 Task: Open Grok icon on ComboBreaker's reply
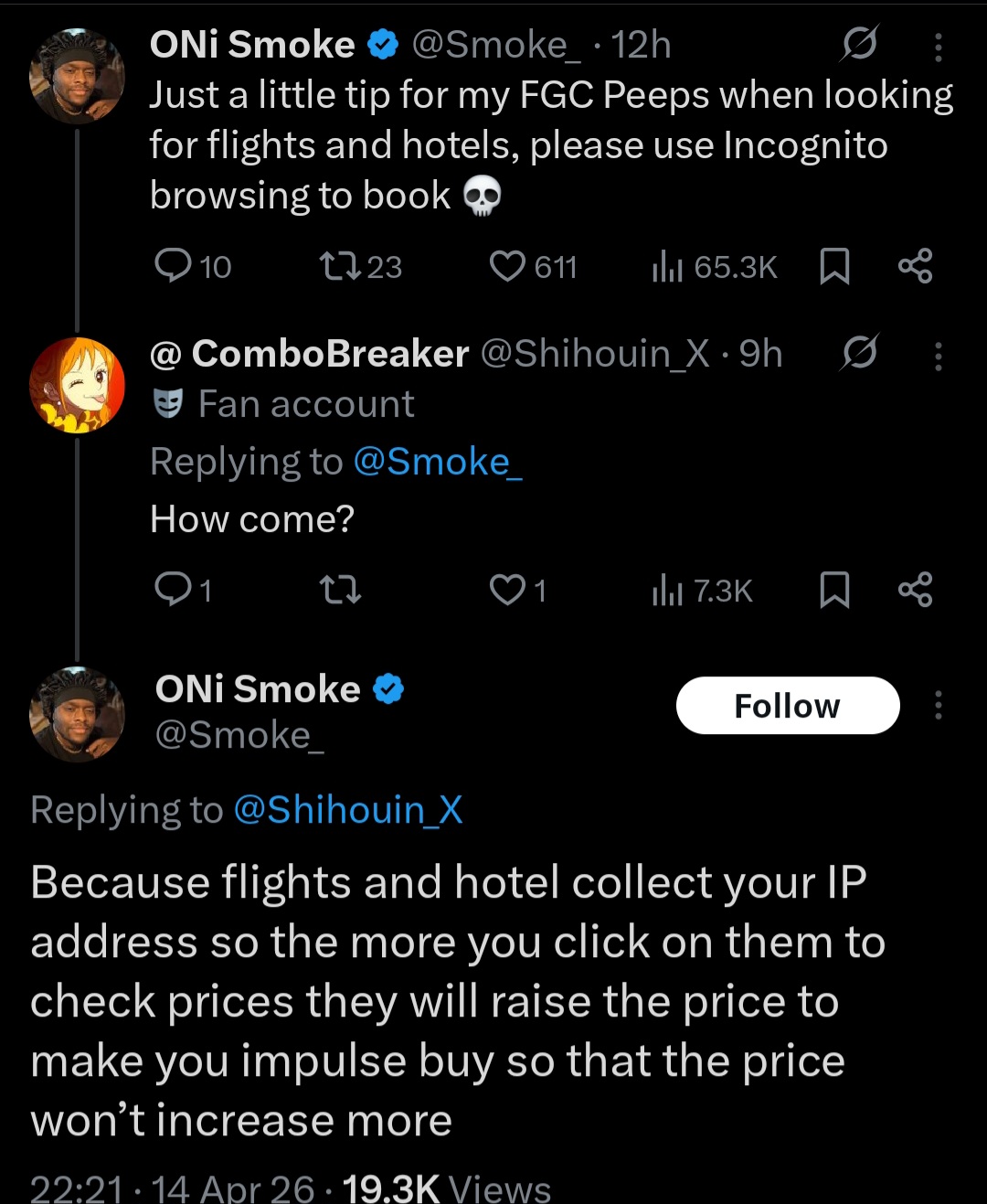(x=859, y=353)
